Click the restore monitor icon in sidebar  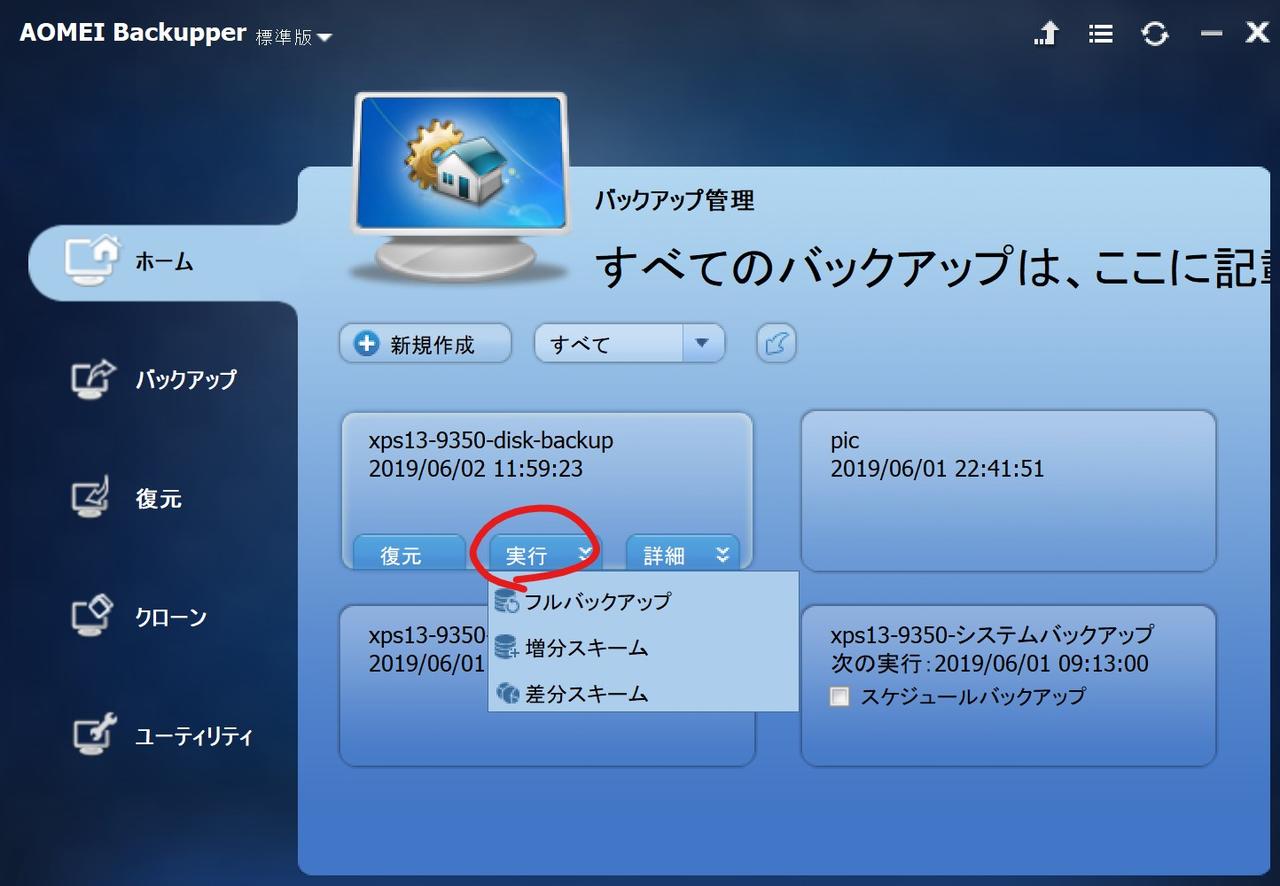(91, 498)
